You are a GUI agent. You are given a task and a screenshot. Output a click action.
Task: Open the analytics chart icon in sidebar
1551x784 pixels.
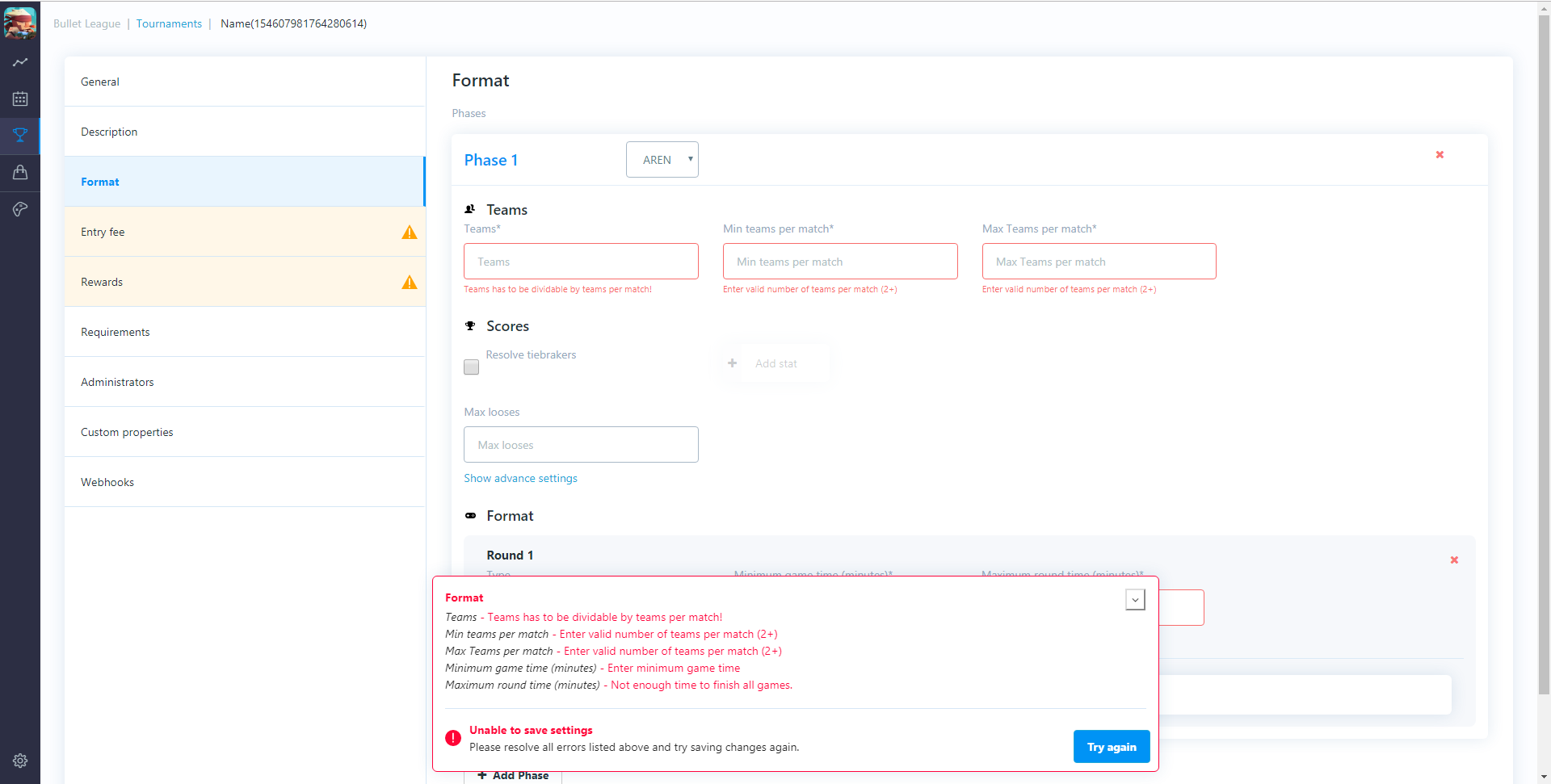click(20, 62)
